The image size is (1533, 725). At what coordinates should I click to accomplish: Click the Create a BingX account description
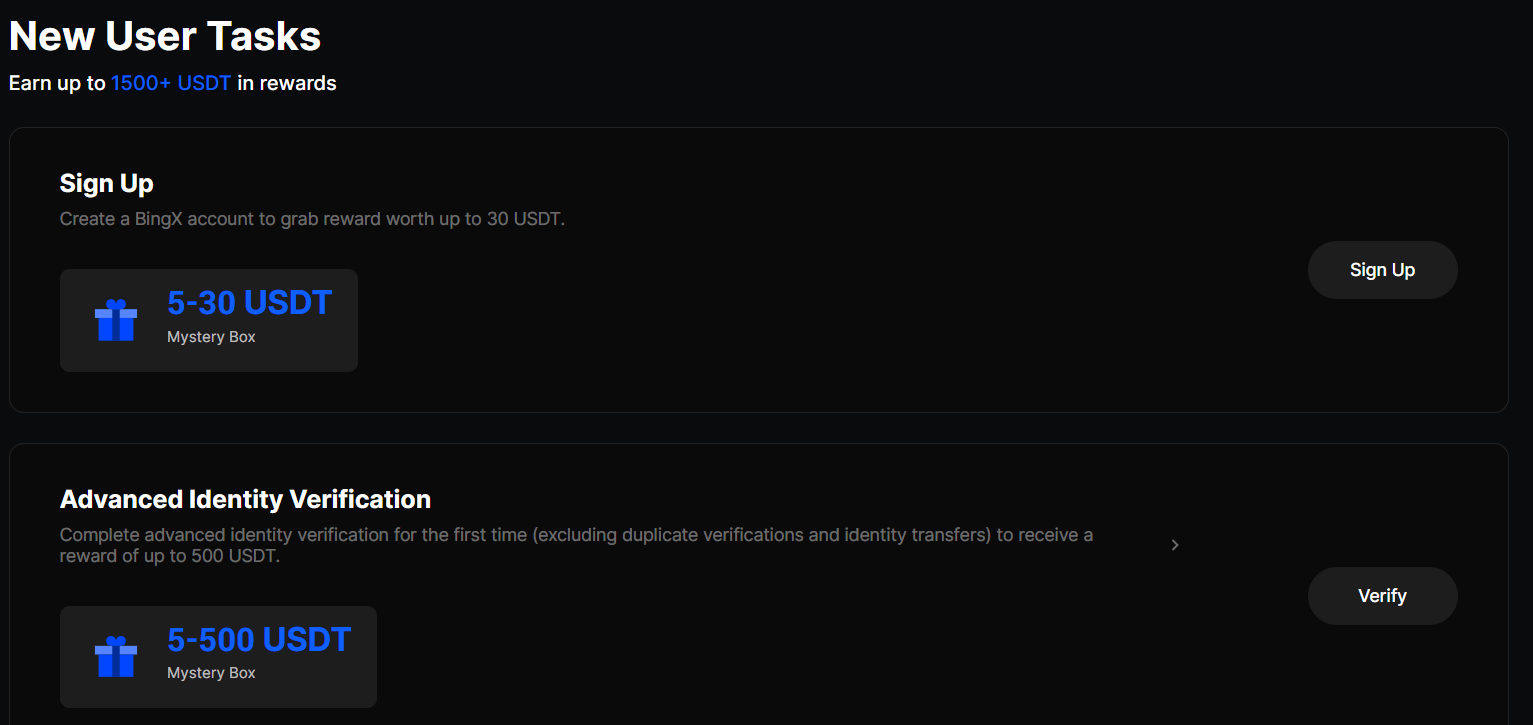click(313, 219)
